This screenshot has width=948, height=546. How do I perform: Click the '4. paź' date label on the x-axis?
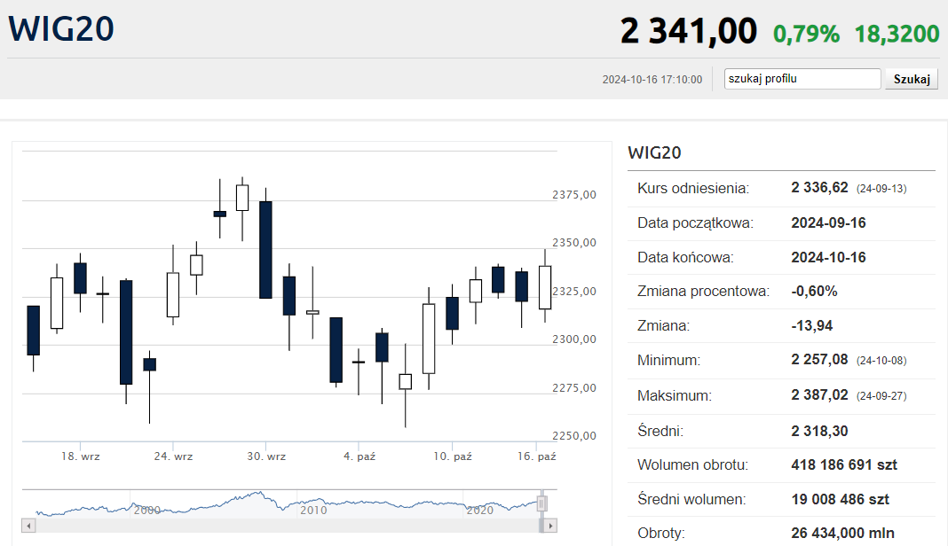(x=359, y=457)
